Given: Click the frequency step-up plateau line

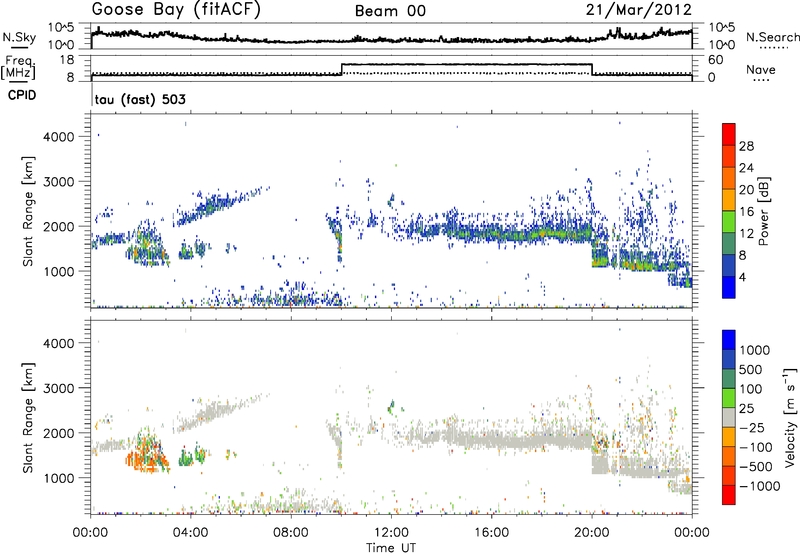Looking at the screenshot, I should pos(466,64).
